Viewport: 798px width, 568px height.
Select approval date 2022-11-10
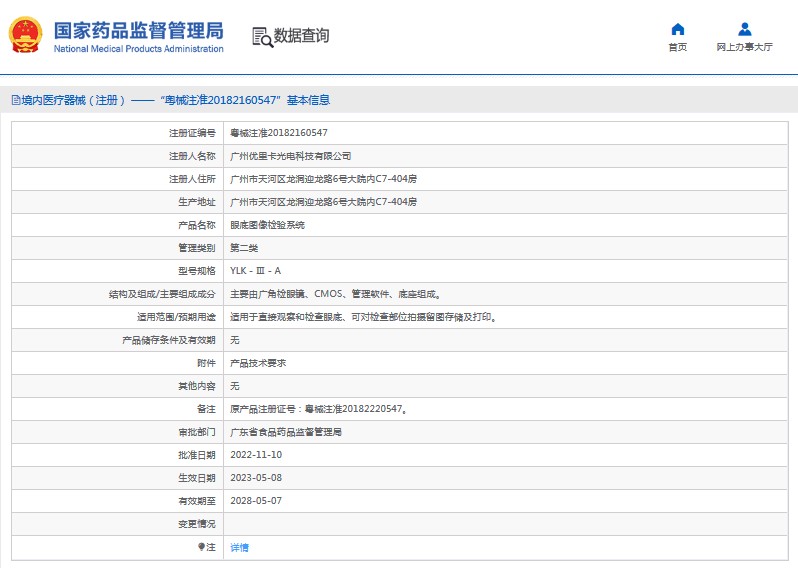pos(256,455)
